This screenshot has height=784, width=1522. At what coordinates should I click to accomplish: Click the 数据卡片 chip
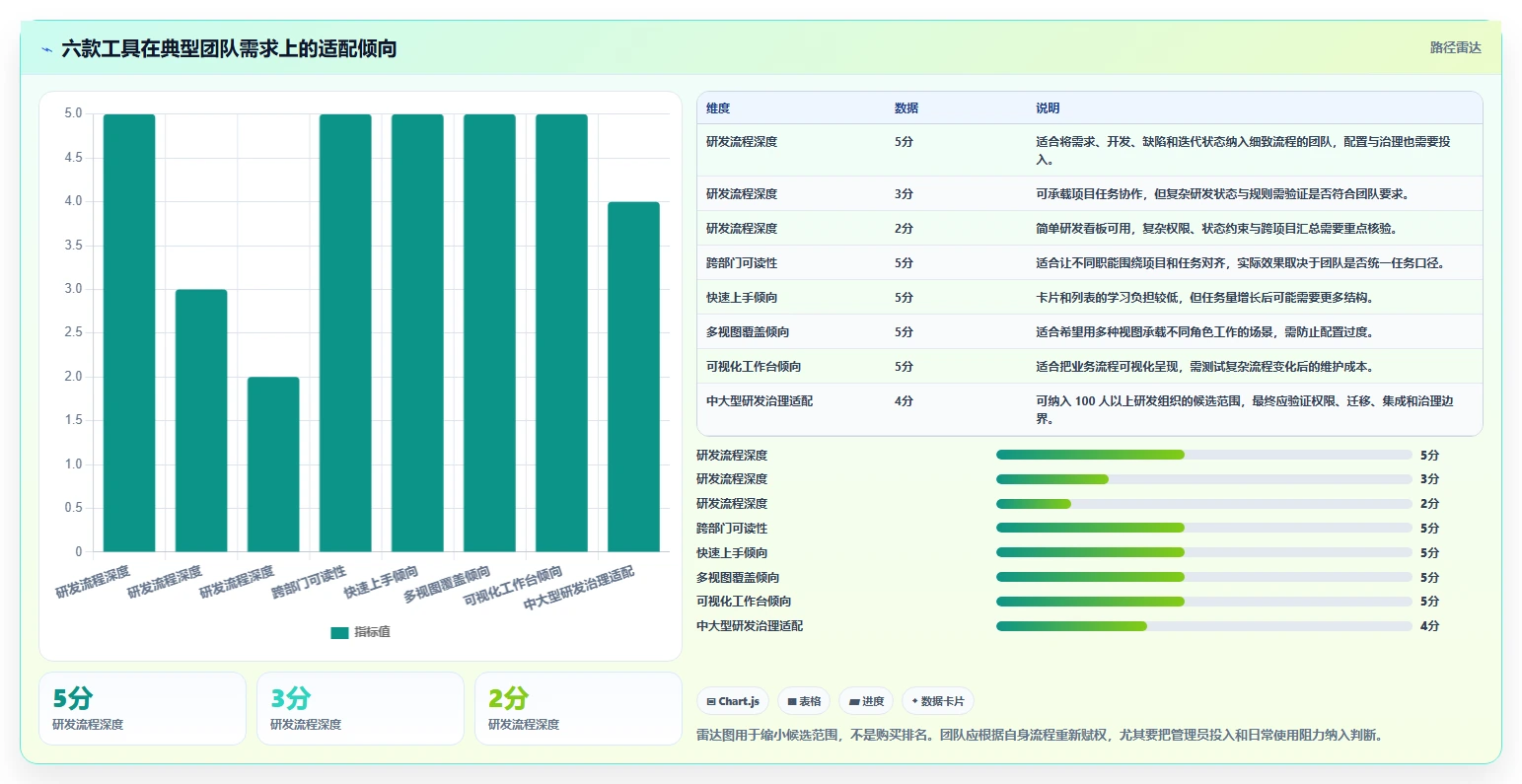click(x=937, y=701)
